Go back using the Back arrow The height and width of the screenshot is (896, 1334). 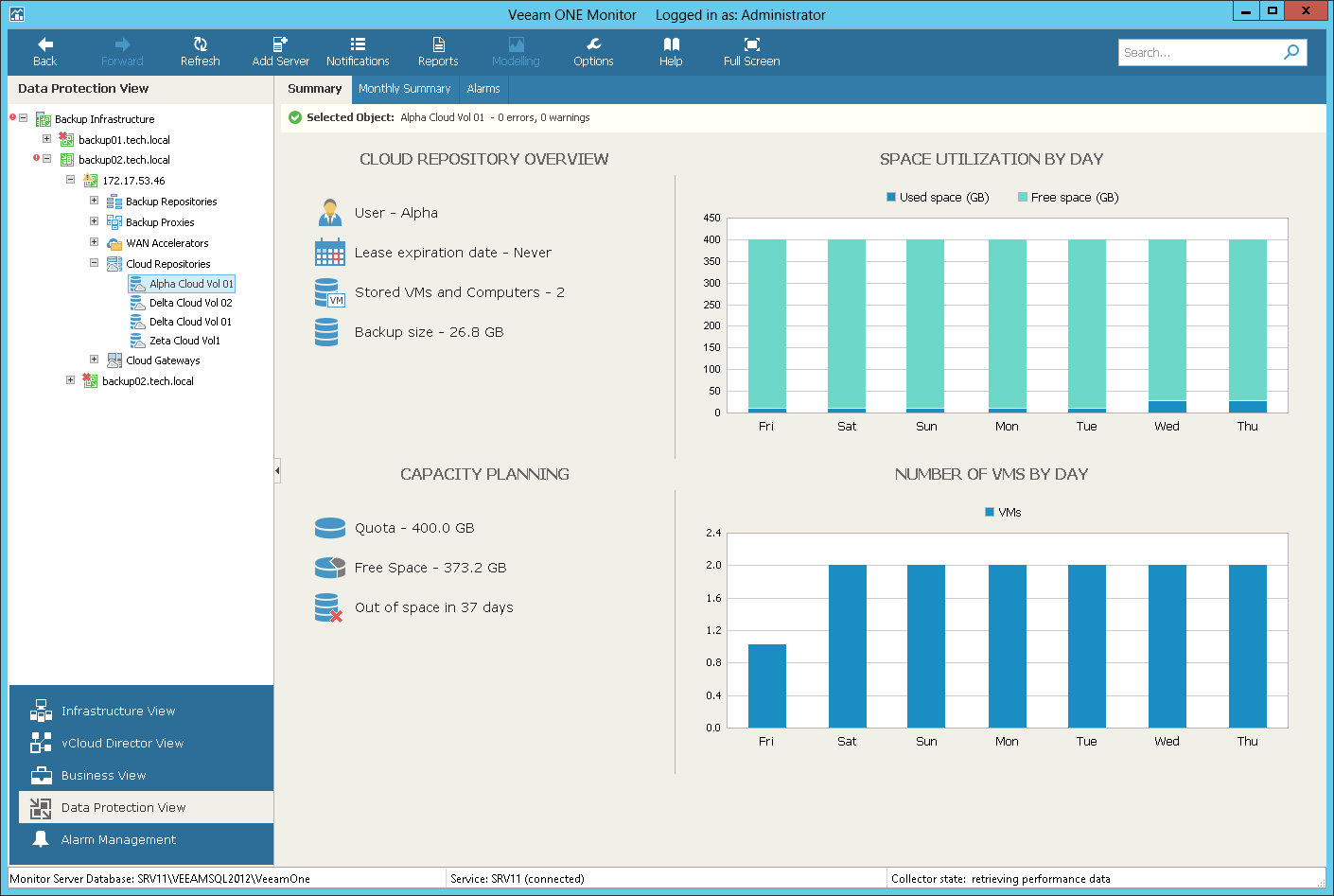coord(44,52)
